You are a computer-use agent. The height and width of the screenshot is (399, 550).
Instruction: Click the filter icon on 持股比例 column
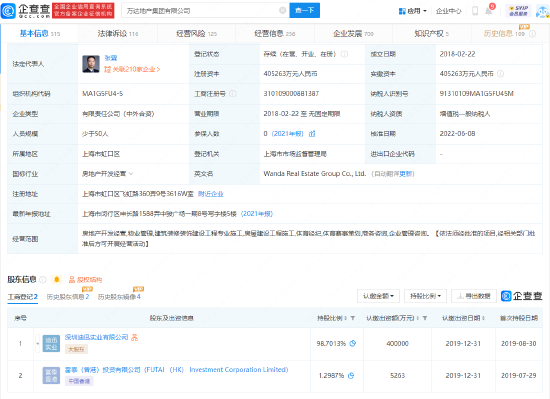point(353,318)
